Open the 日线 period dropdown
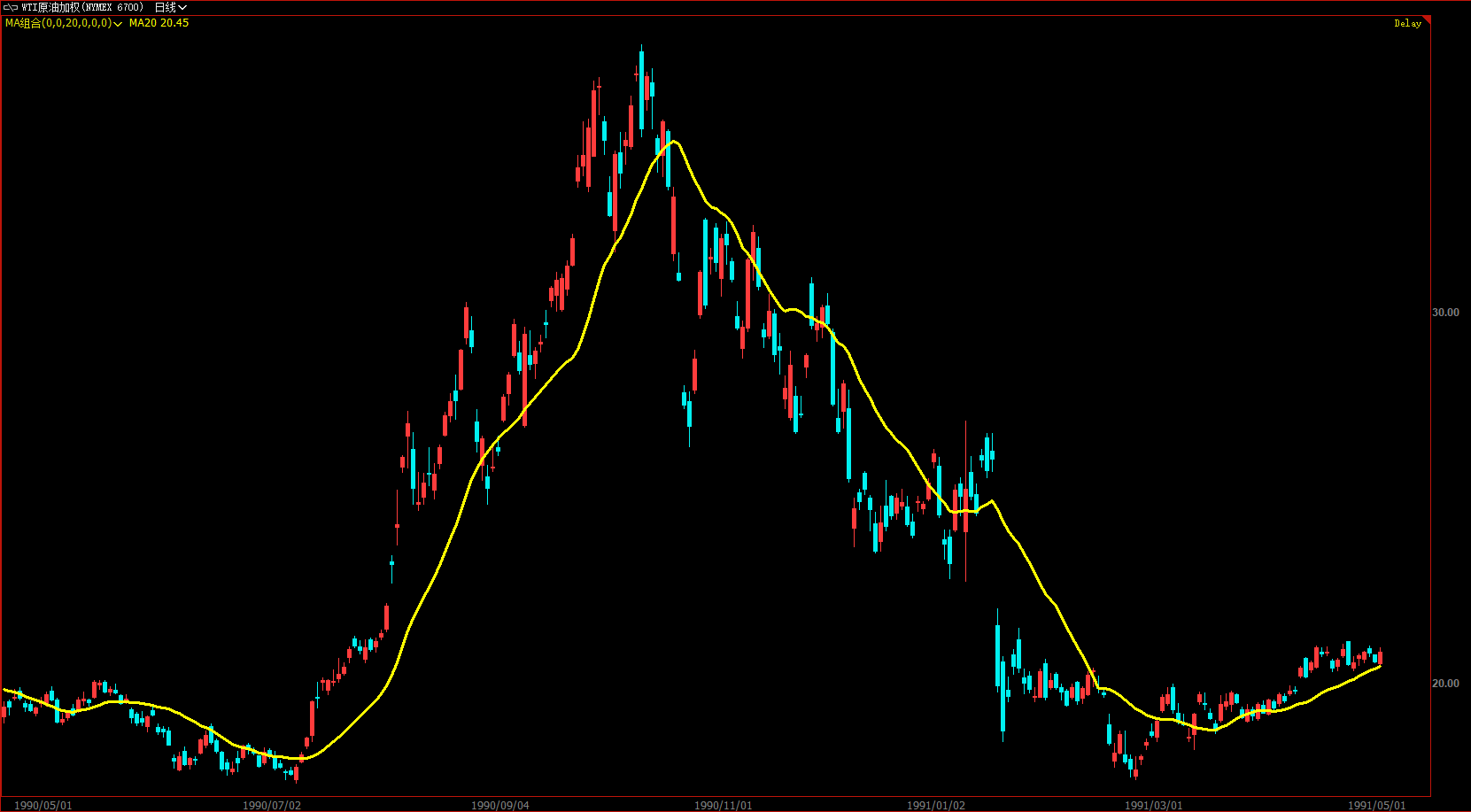The width and height of the screenshot is (1471, 812). (x=171, y=8)
